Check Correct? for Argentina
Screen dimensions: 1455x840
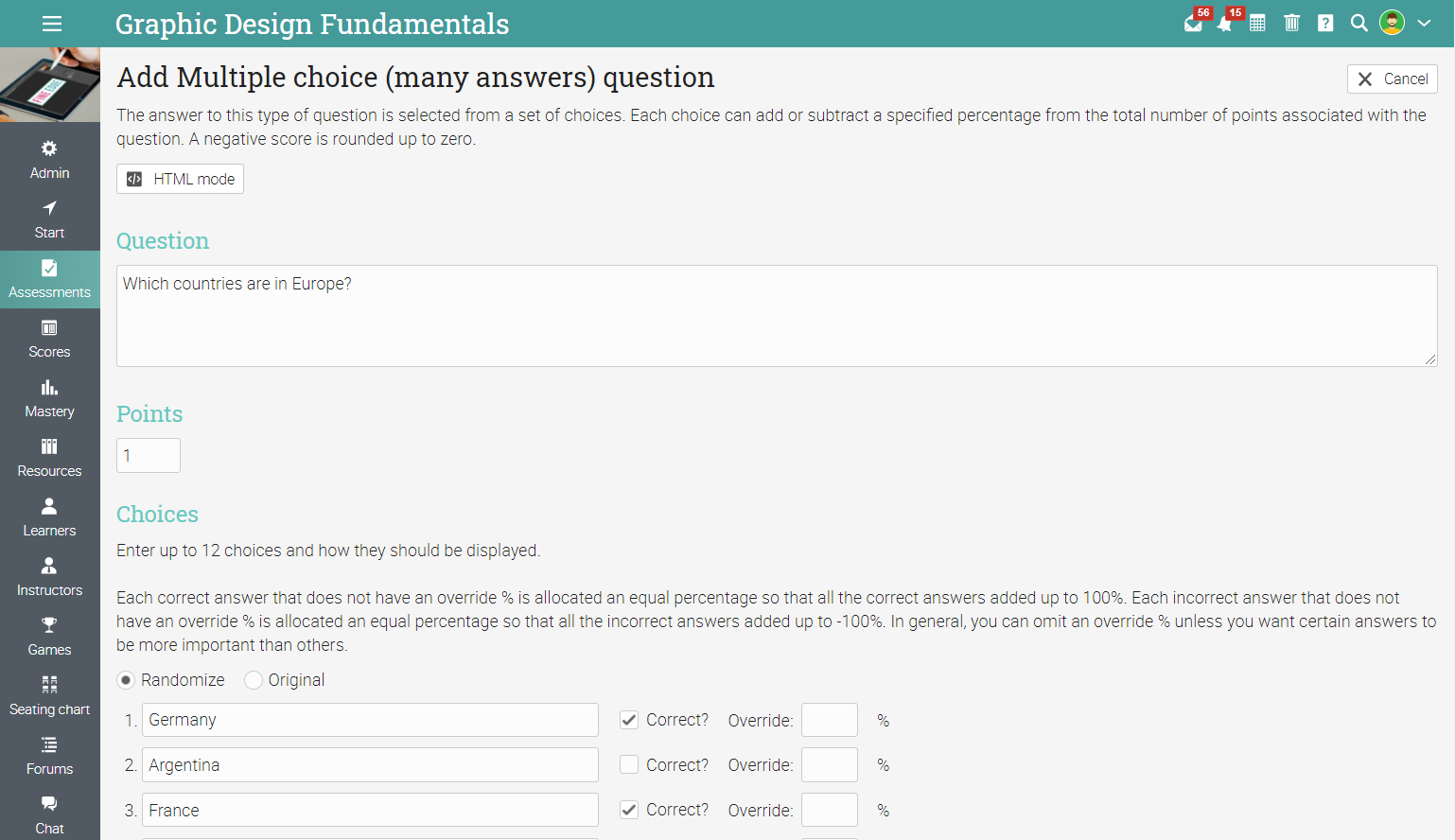pos(629,764)
